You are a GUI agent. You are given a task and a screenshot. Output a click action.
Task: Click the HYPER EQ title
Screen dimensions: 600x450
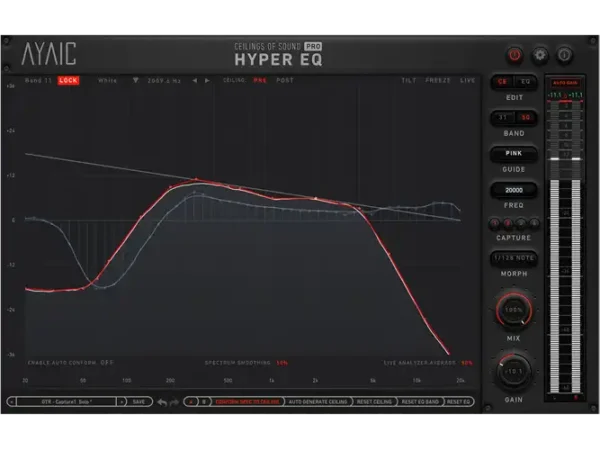pyautogui.click(x=278, y=60)
